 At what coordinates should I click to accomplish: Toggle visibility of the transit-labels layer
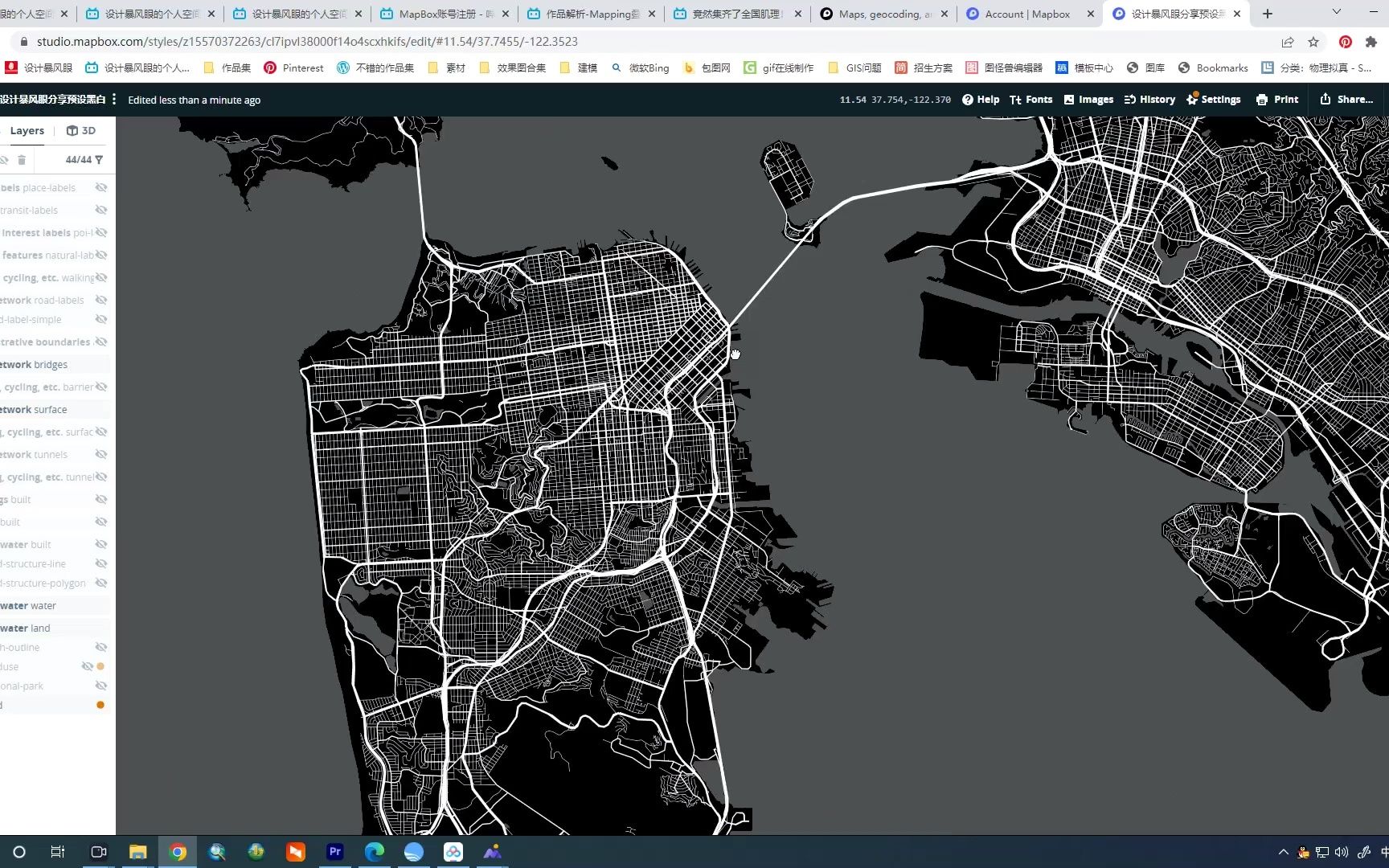pos(101,210)
